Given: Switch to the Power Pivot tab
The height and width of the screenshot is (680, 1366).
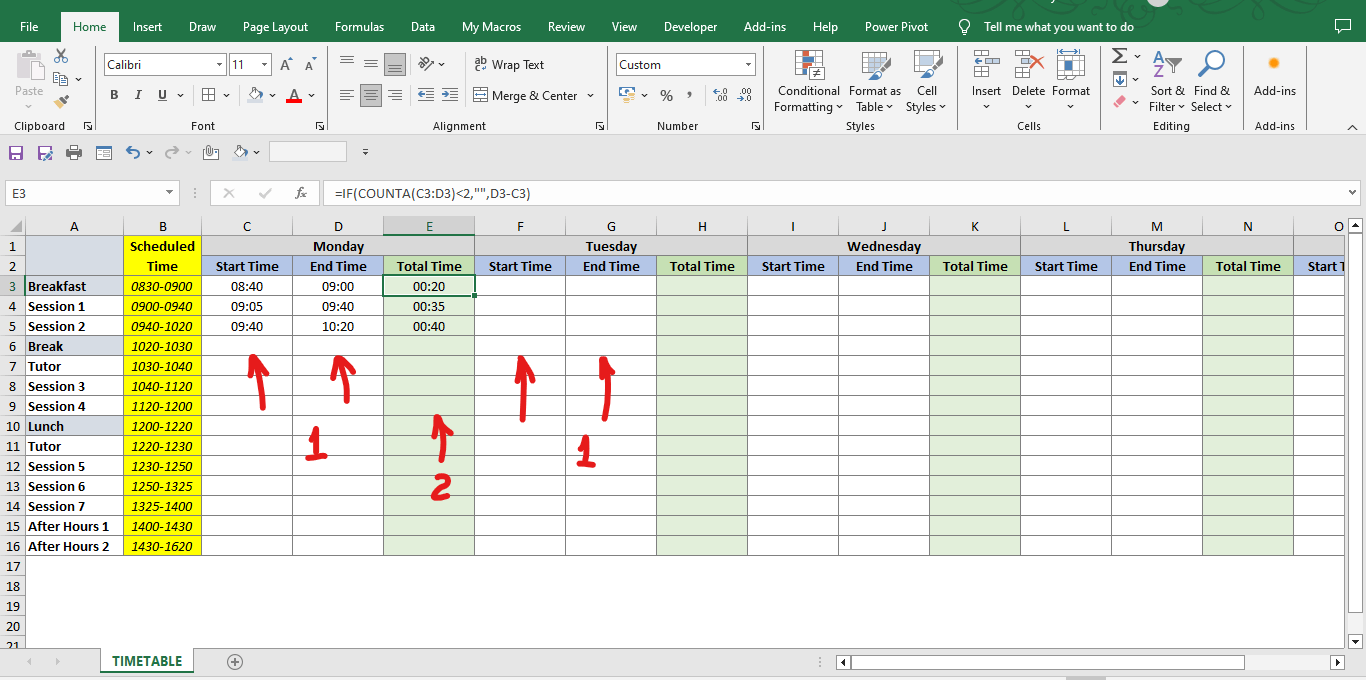Looking at the screenshot, I should click(896, 27).
